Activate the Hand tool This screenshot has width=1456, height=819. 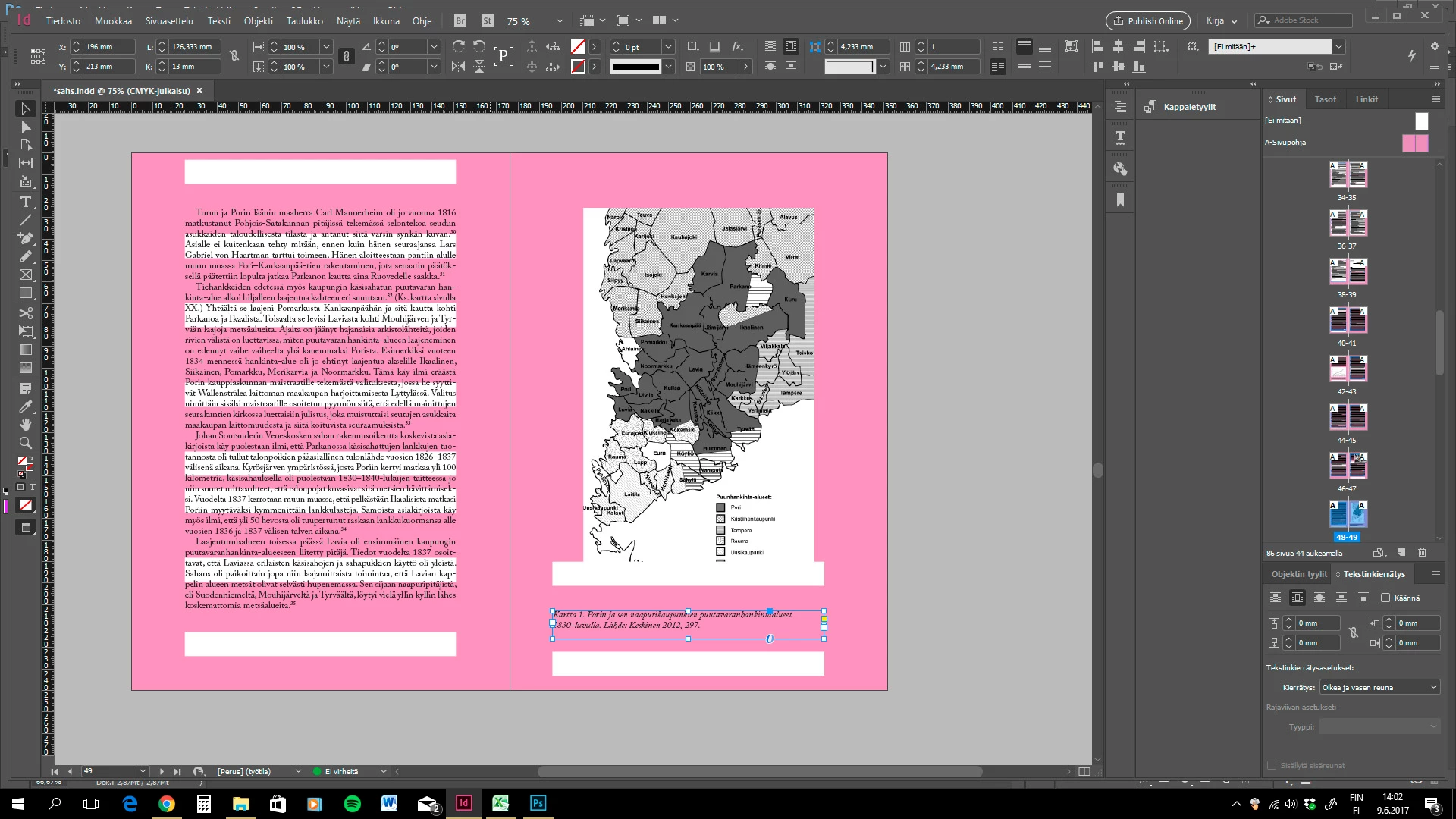click(x=25, y=425)
